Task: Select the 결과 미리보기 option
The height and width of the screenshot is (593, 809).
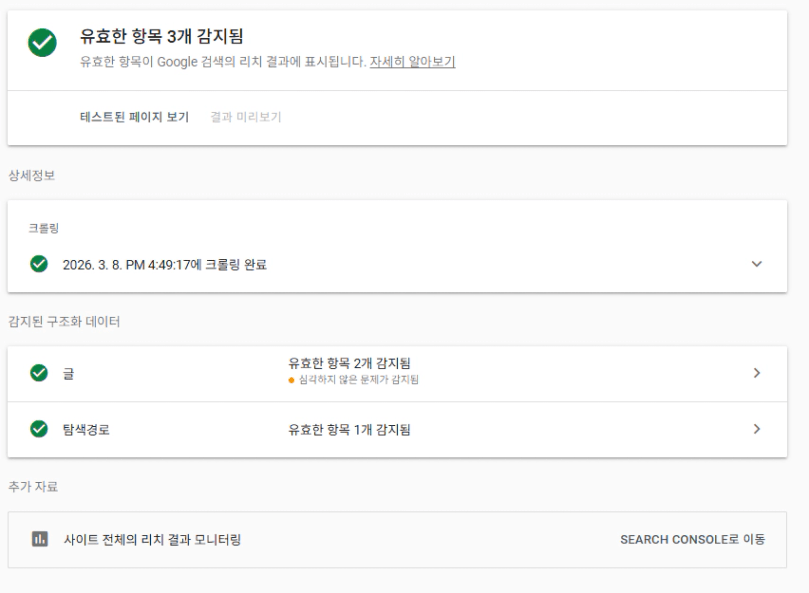Action: click(x=246, y=117)
